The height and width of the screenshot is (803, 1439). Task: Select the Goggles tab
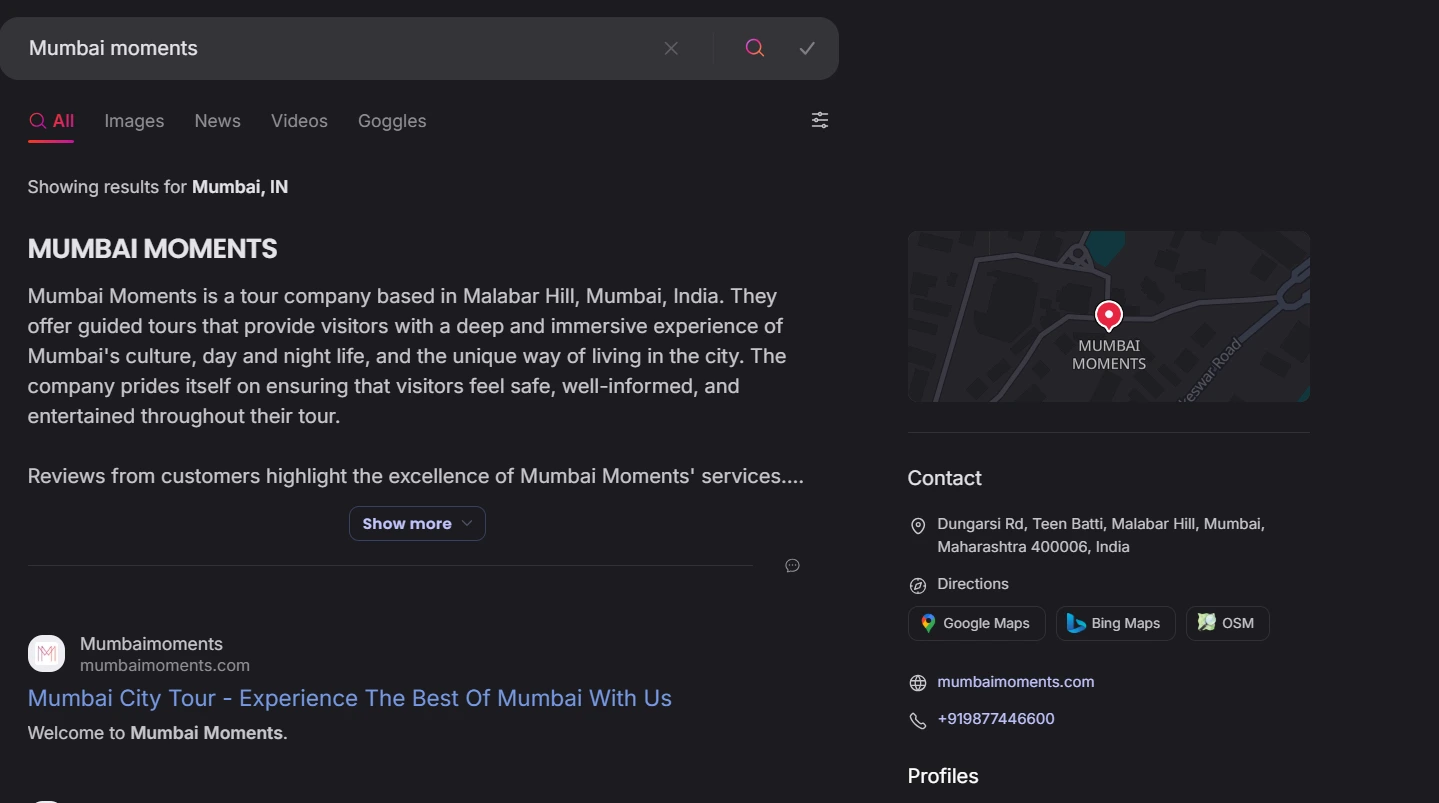[392, 121]
